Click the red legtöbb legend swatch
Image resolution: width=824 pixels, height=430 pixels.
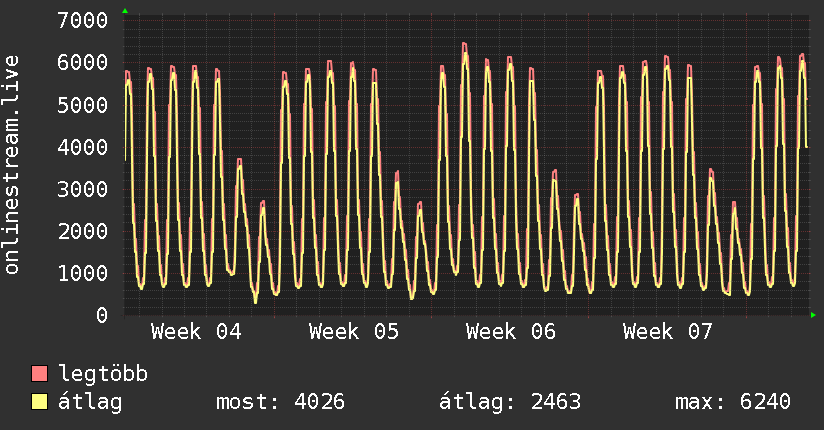[40, 375]
